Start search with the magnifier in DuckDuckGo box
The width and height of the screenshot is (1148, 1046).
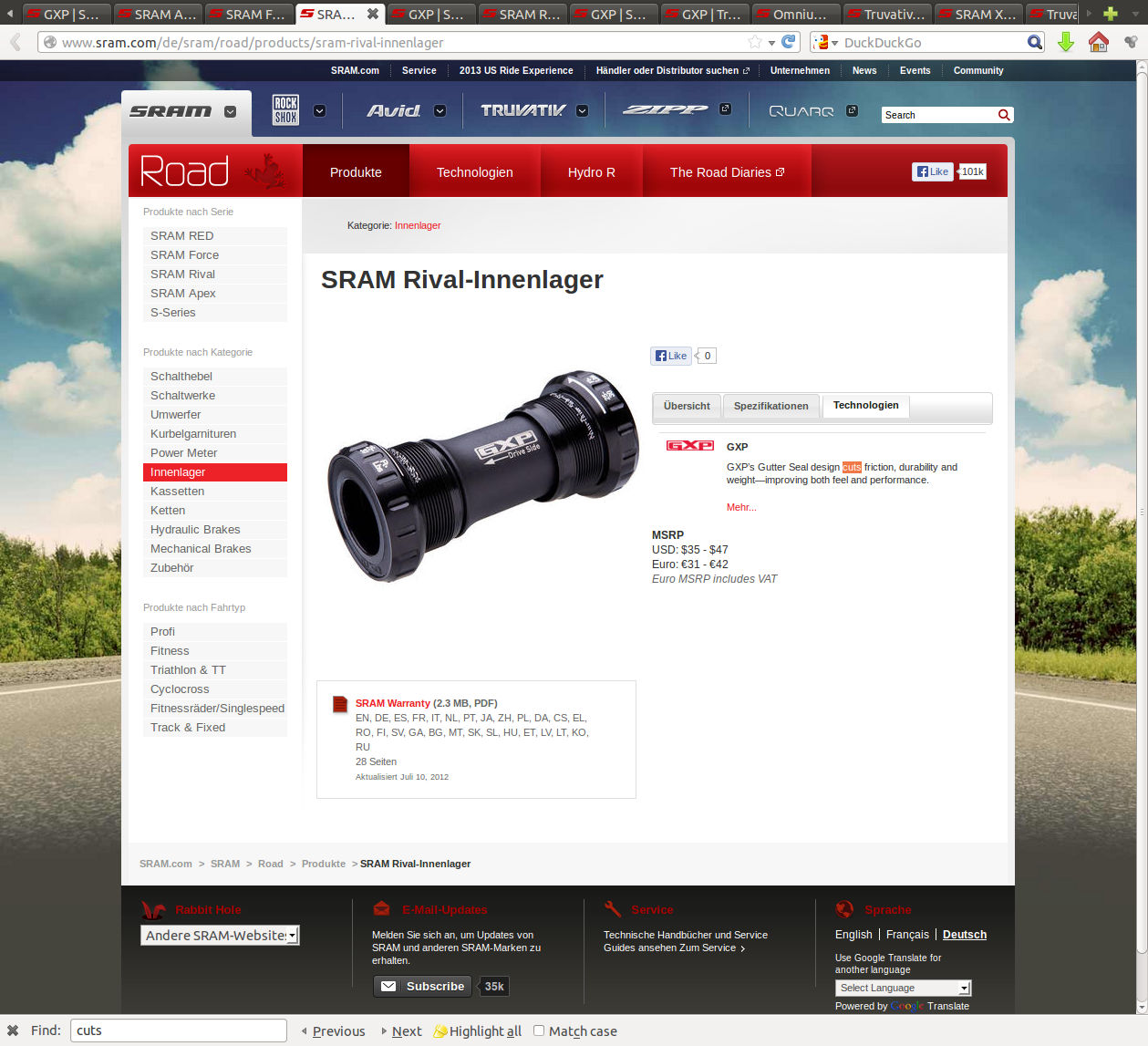coord(1035,42)
